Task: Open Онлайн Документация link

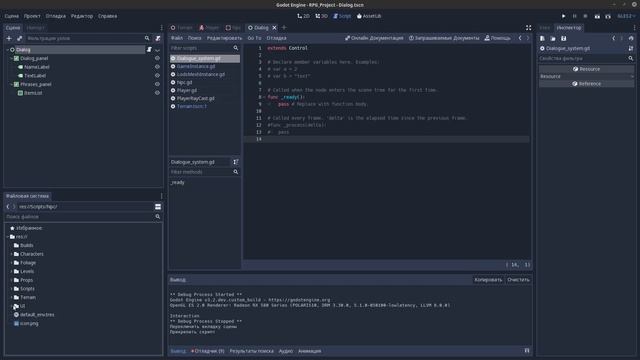Action: (x=374, y=38)
